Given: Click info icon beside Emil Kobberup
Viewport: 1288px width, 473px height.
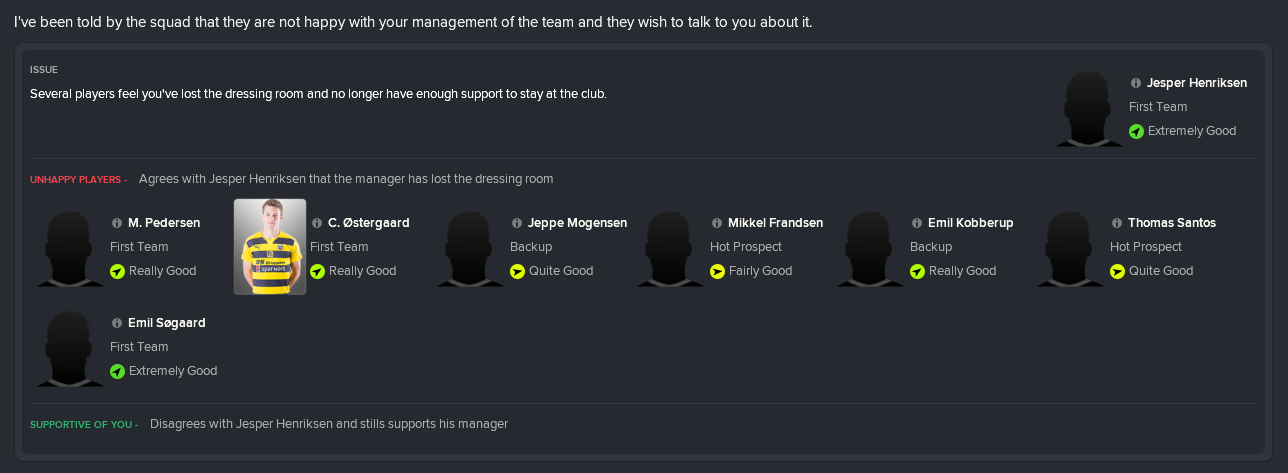Looking at the screenshot, I should [x=917, y=223].
